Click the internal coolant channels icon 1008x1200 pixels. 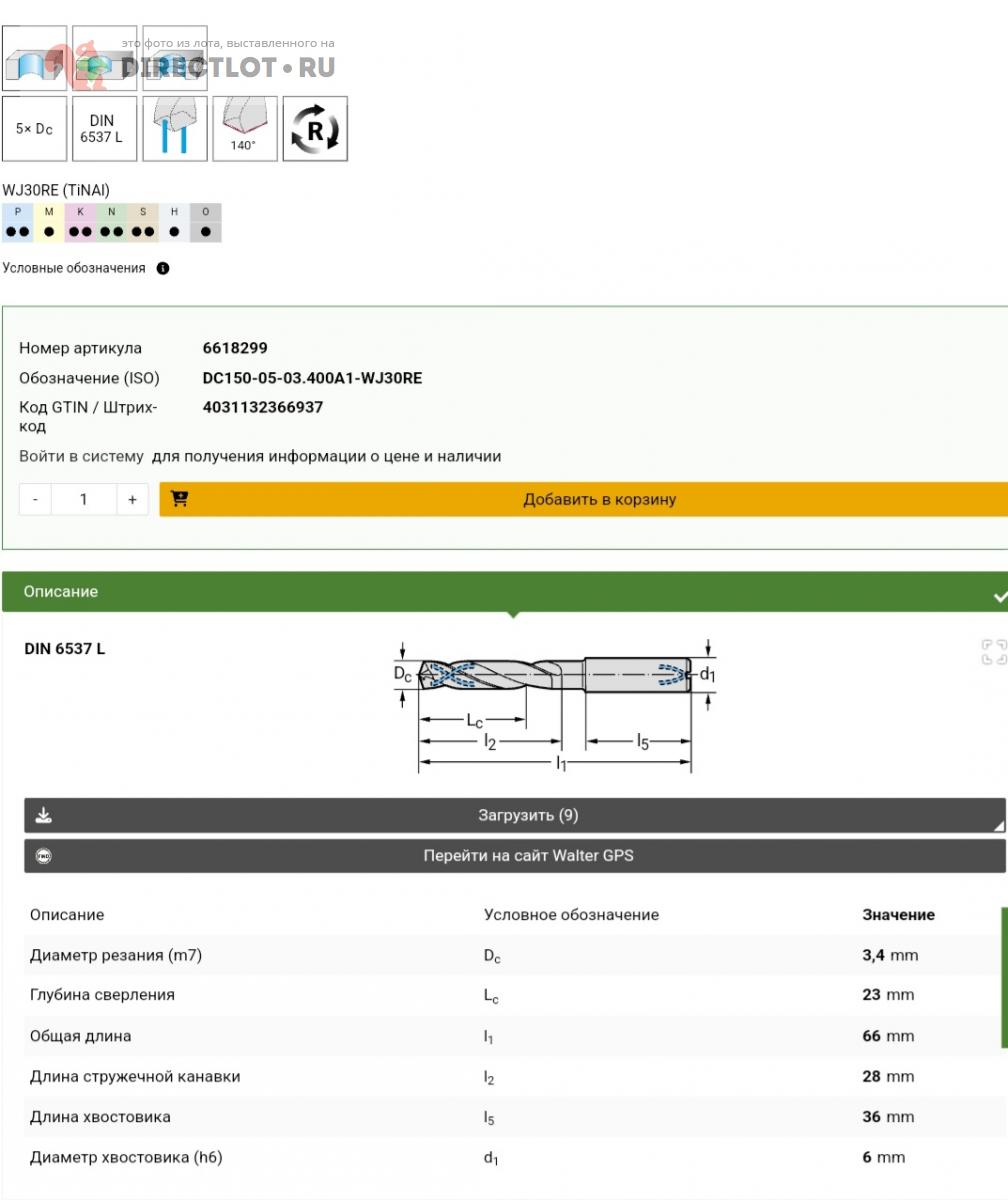pyautogui.click(x=175, y=129)
